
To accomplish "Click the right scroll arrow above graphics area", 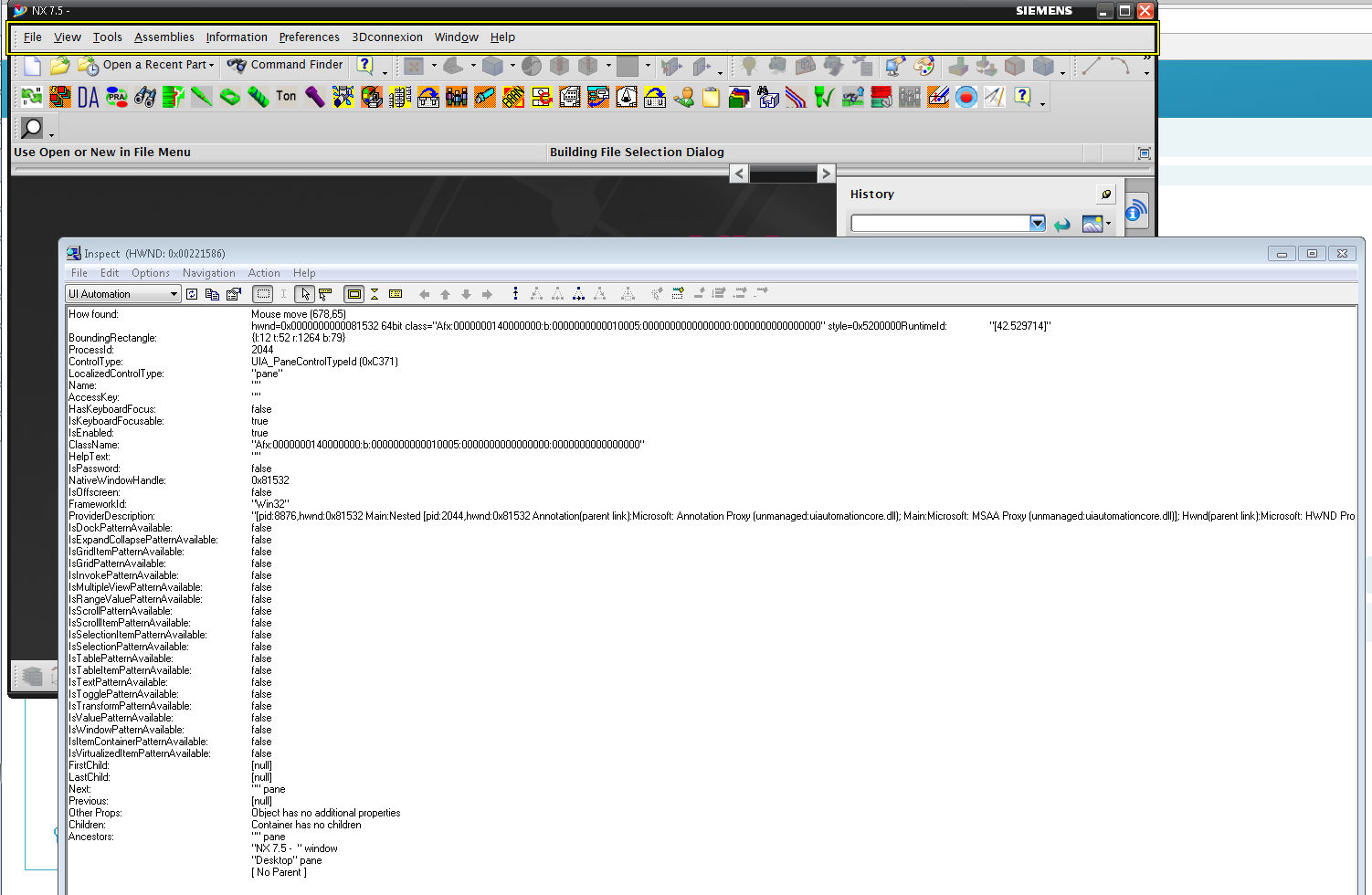I will [826, 174].
